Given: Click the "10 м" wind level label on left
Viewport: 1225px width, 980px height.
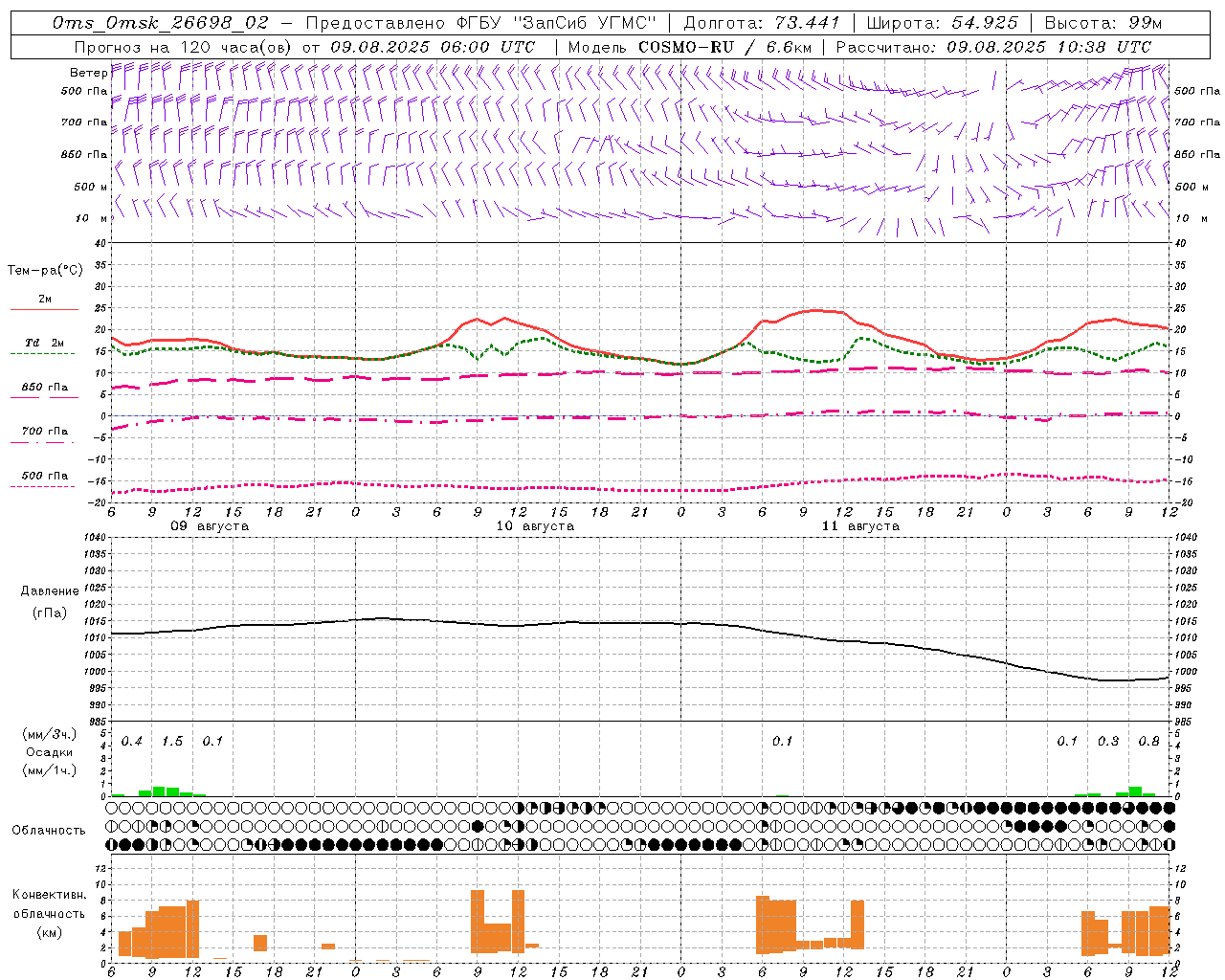Looking at the screenshot, I should tap(91, 218).
